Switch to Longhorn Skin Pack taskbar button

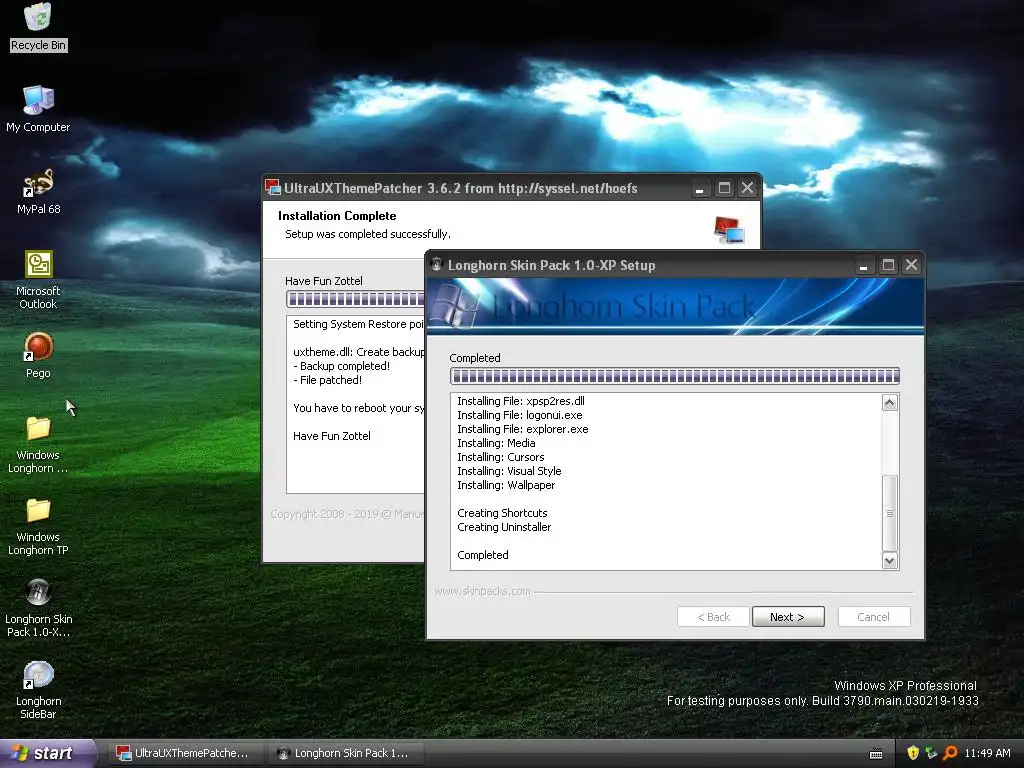[x=345, y=753]
